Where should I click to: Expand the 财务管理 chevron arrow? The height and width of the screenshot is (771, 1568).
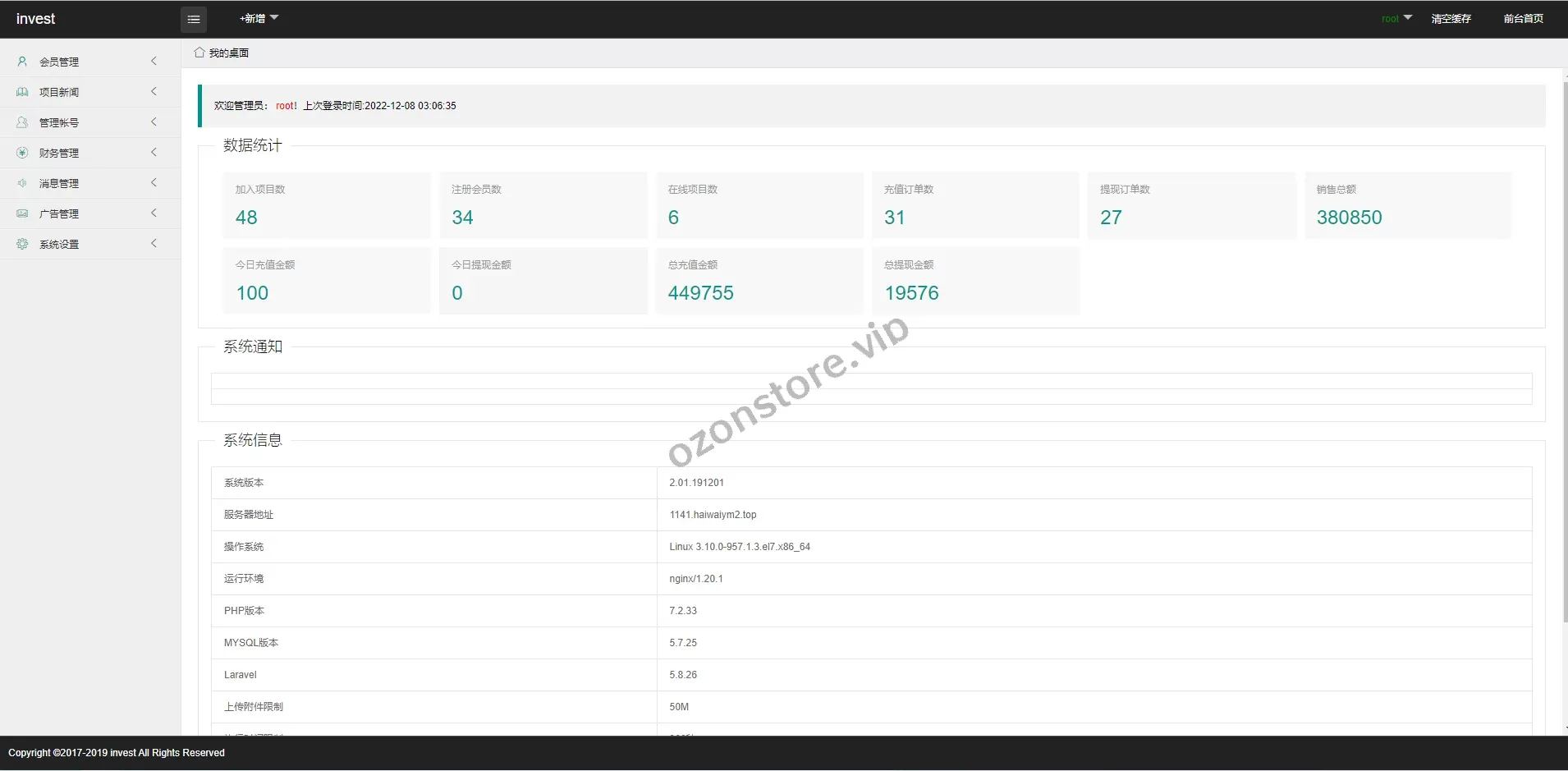pos(154,153)
